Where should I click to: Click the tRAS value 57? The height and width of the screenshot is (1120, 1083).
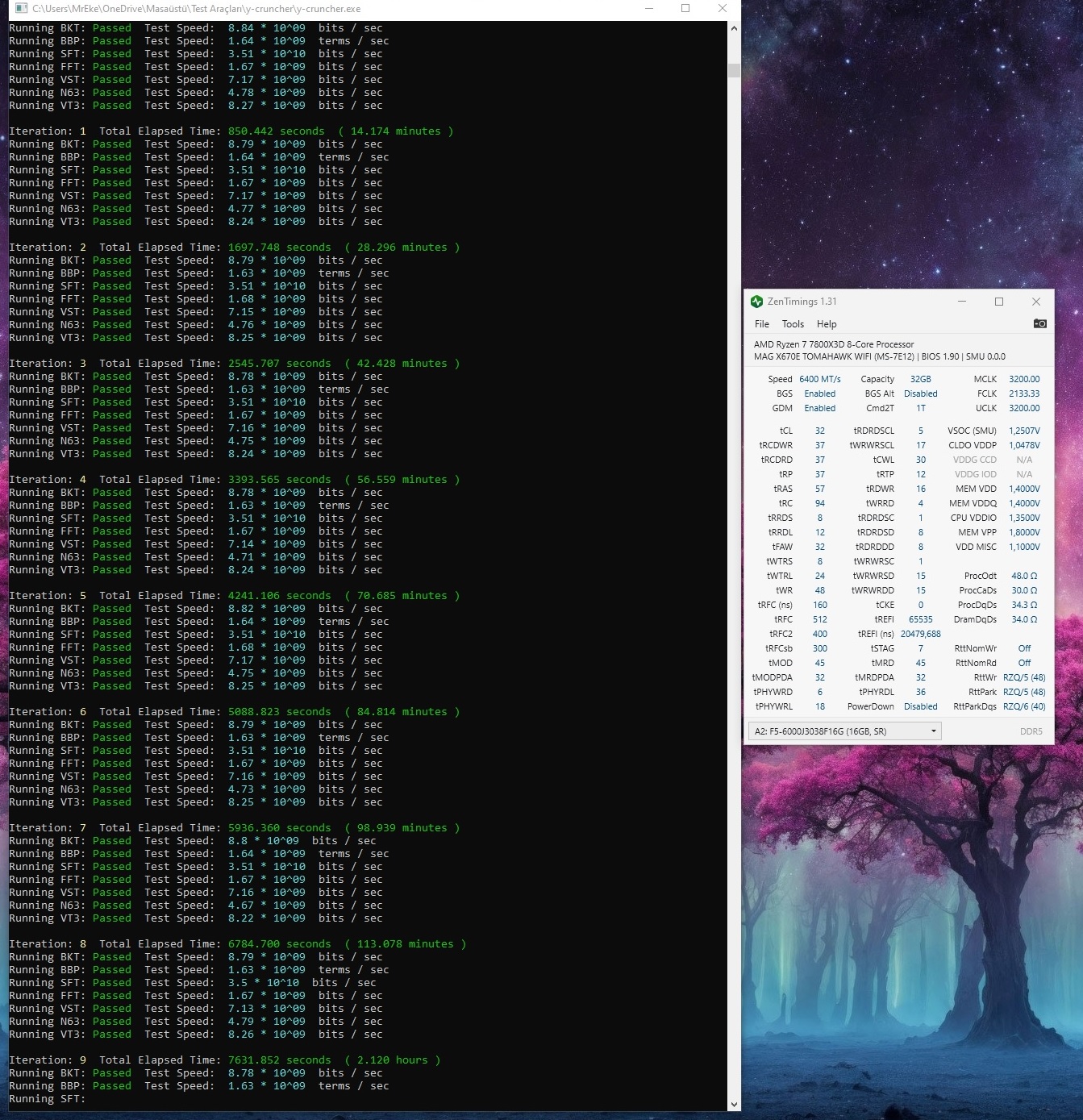[820, 489]
